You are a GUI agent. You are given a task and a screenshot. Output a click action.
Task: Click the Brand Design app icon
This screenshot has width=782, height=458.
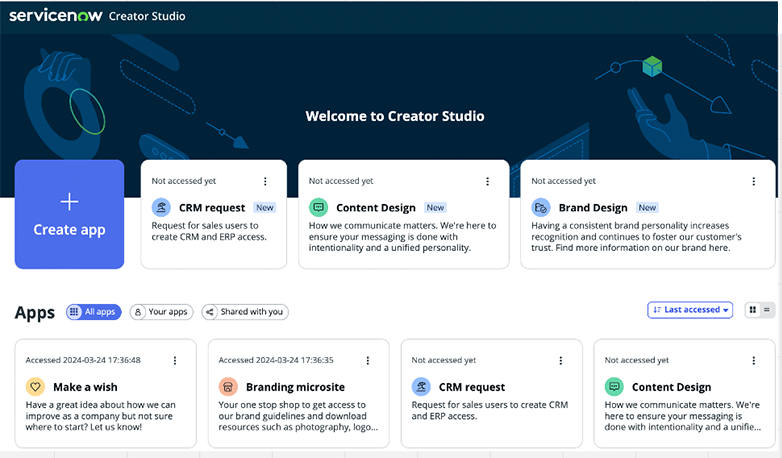(541, 207)
